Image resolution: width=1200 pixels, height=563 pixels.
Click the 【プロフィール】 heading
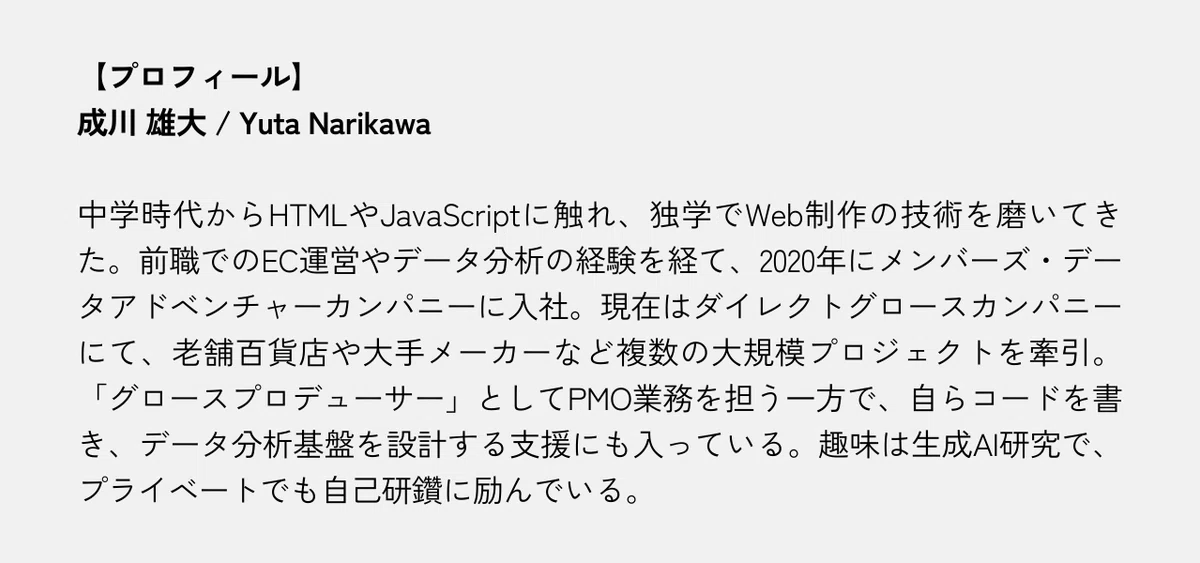pos(191,78)
